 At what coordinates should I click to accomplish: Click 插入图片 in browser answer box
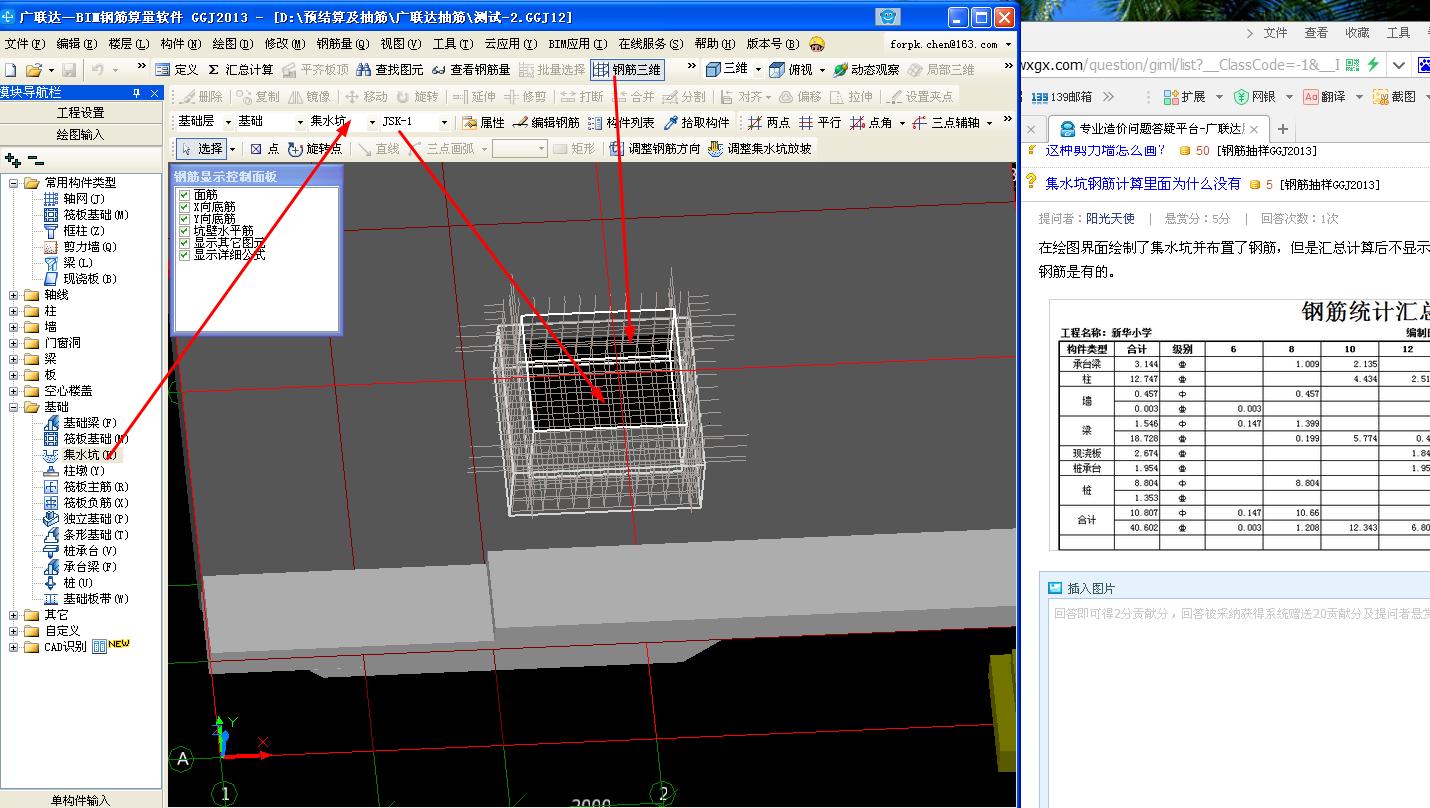tap(1081, 588)
